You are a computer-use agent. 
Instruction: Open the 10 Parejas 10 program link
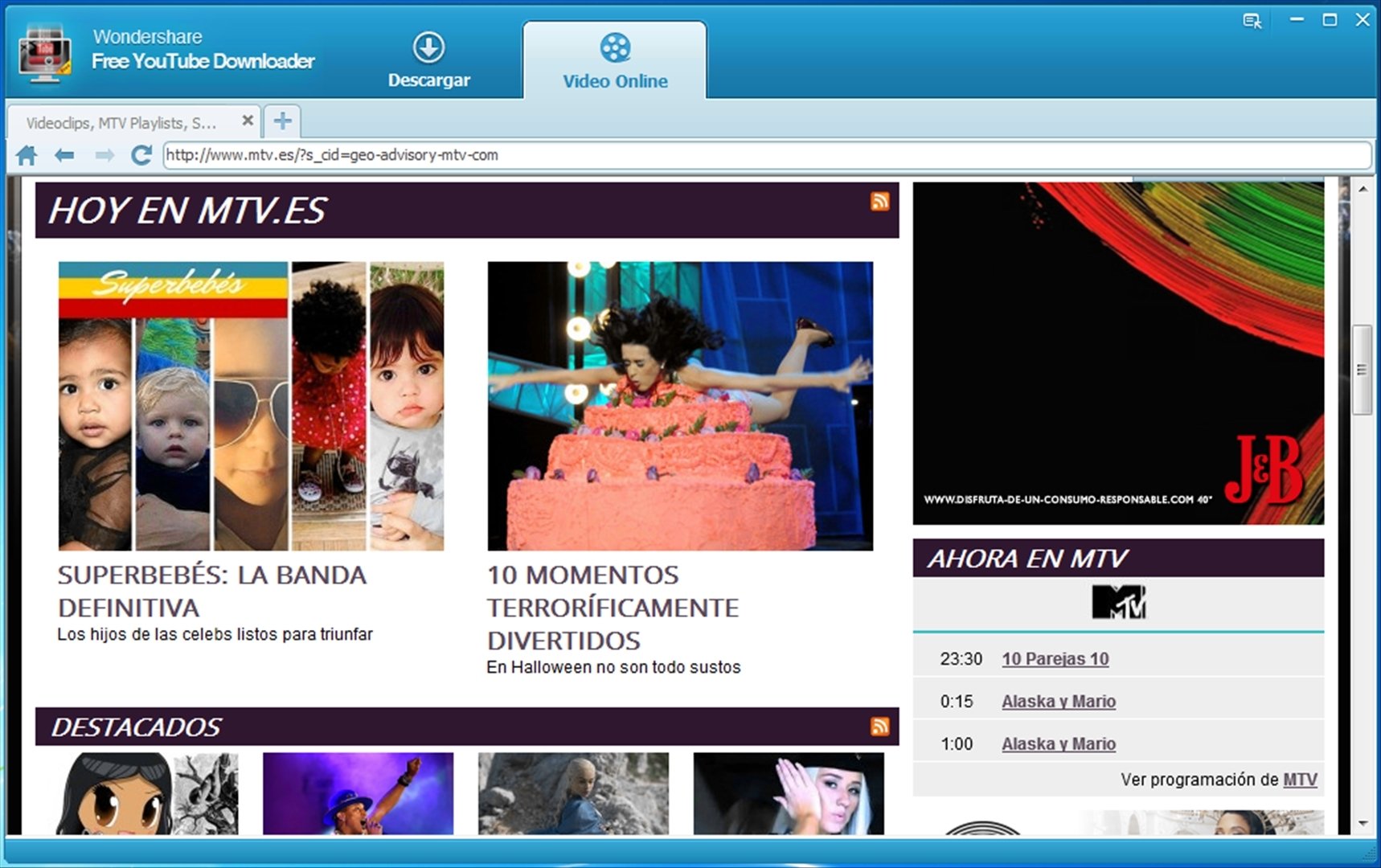coord(1055,659)
